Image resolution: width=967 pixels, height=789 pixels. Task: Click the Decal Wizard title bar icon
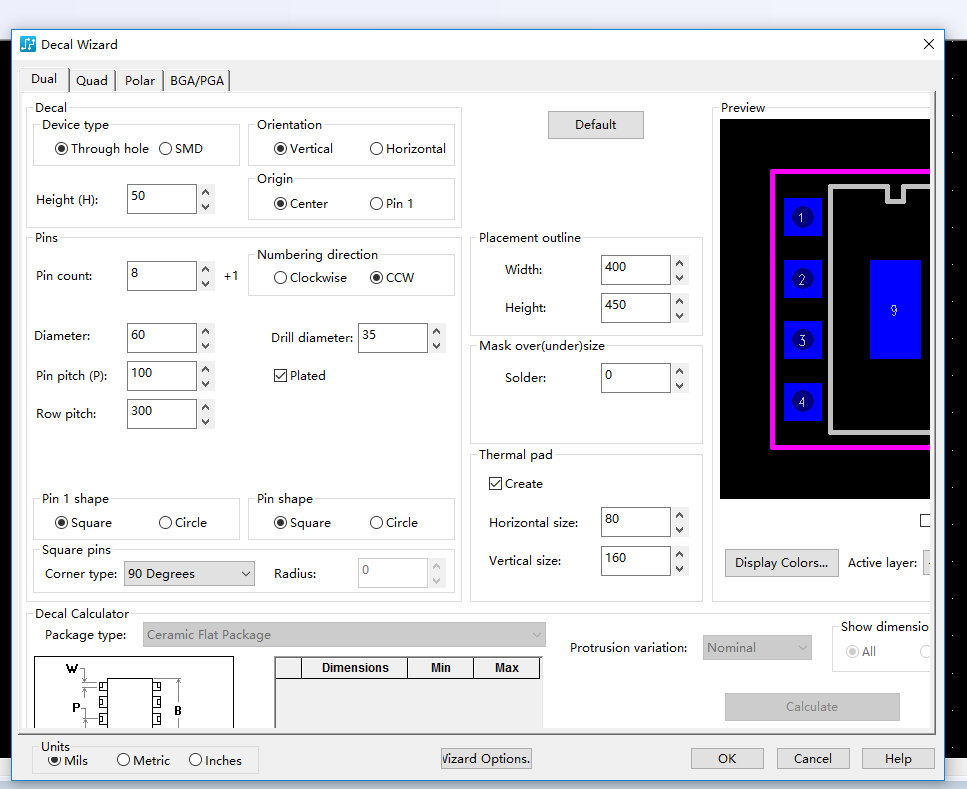28,44
